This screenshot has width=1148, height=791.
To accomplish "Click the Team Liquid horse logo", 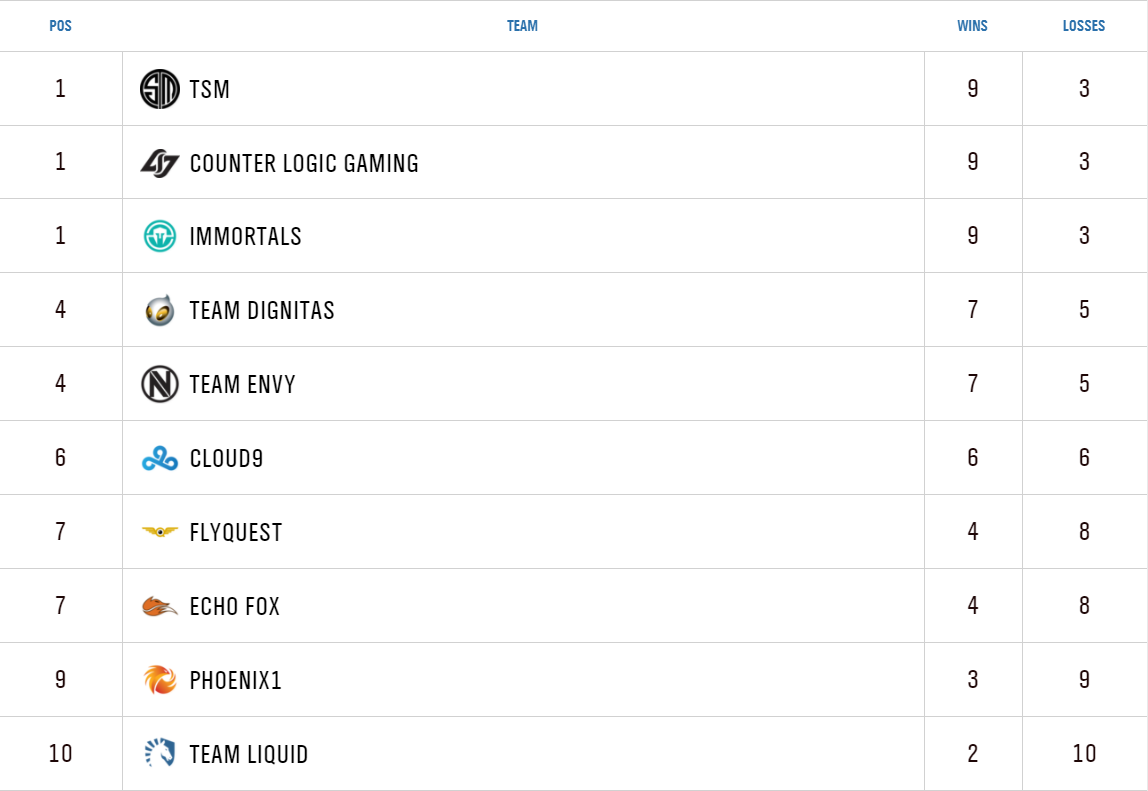I will tap(159, 754).
